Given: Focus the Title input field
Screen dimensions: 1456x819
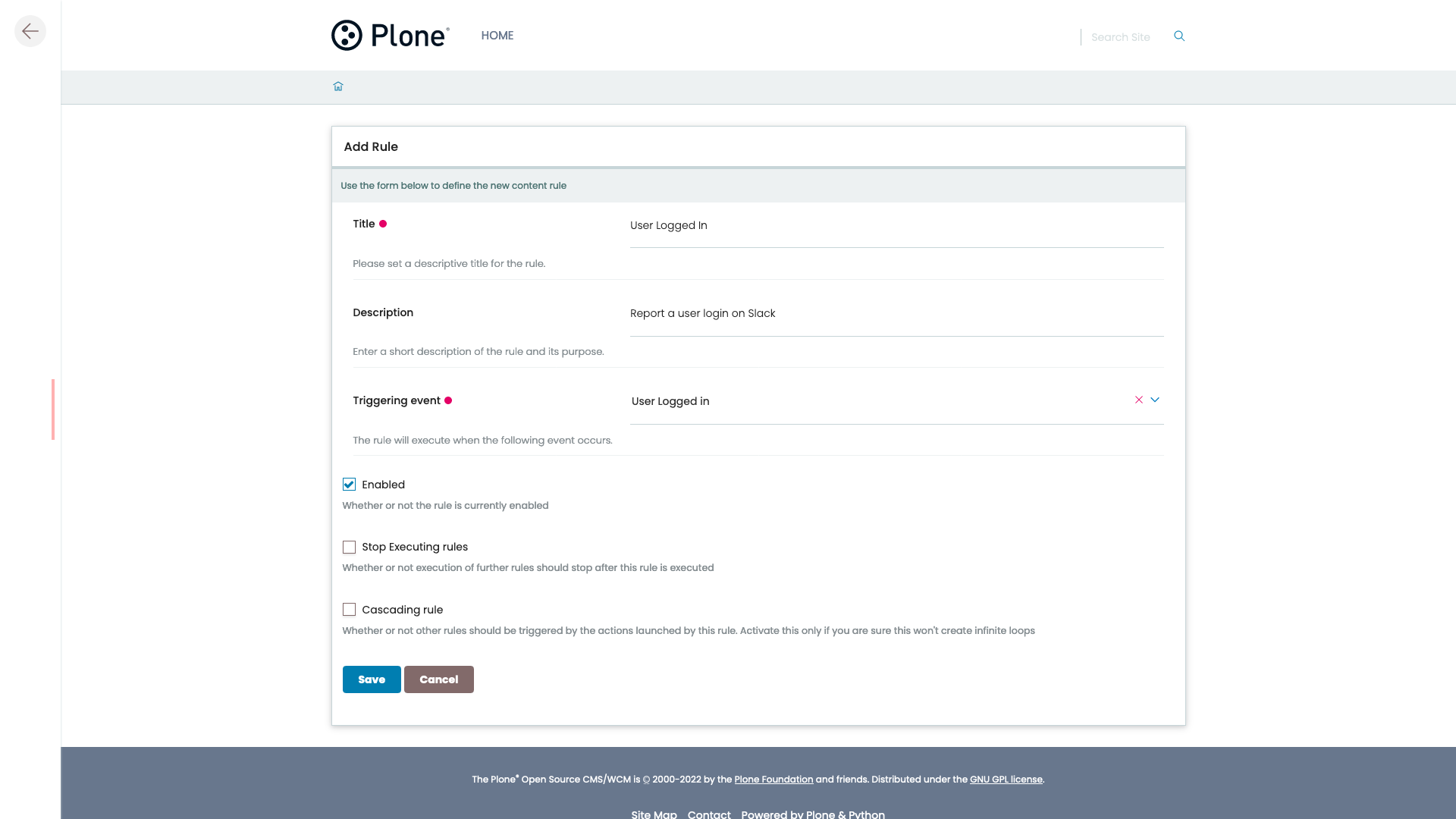Looking at the screenshot, I should 897,226.
